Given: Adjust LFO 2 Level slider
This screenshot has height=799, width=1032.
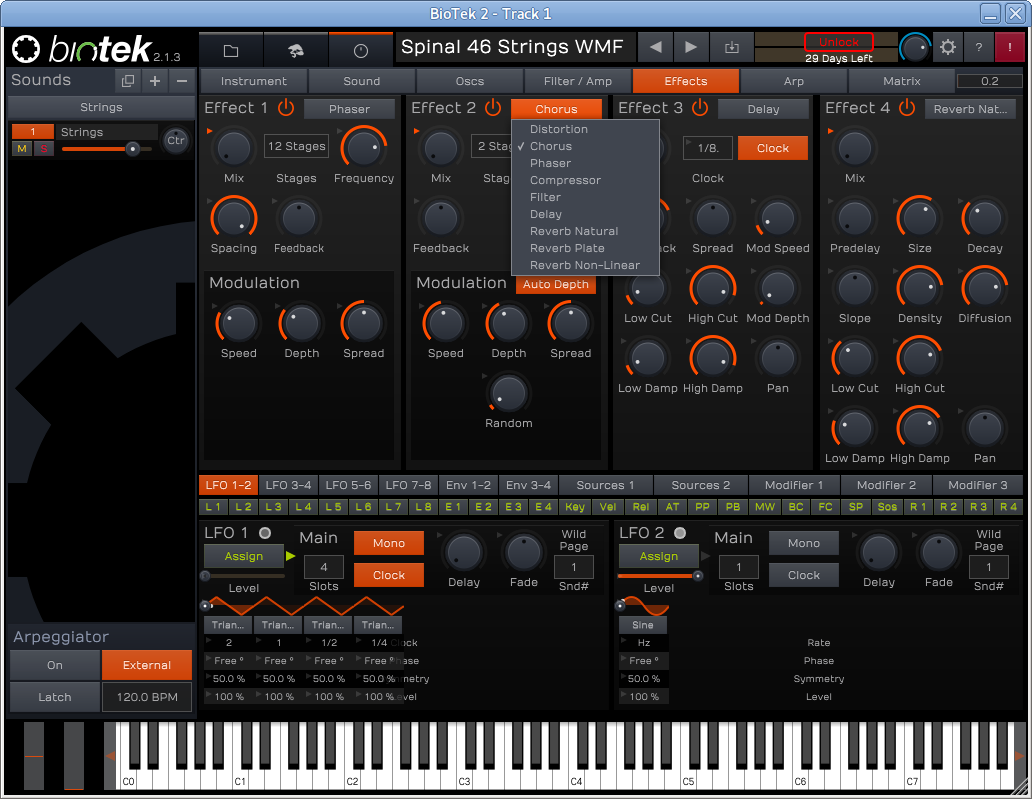Looking at the screenshot, I should 658,576.
